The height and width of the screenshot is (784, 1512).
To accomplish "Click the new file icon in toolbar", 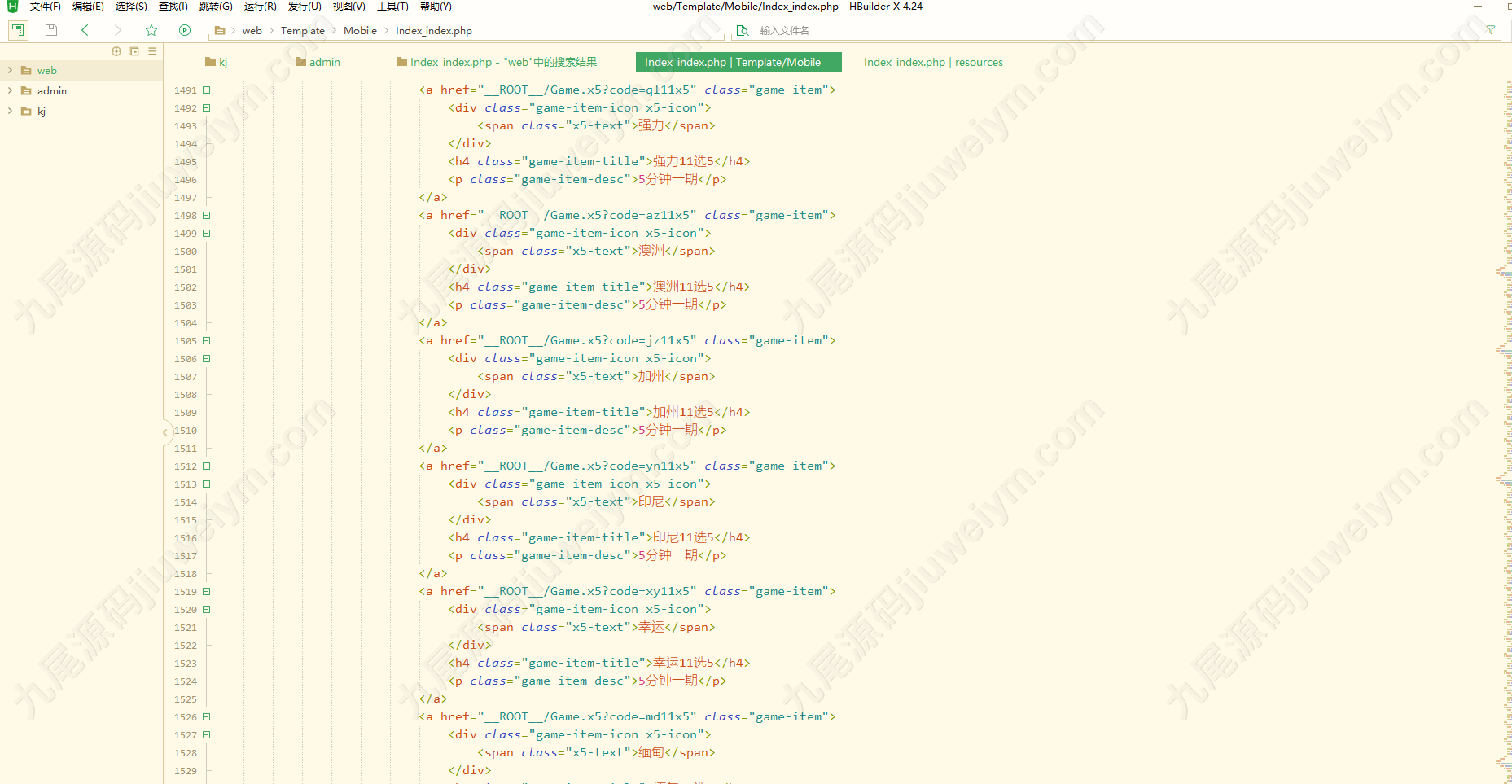I will click(18, 30).
